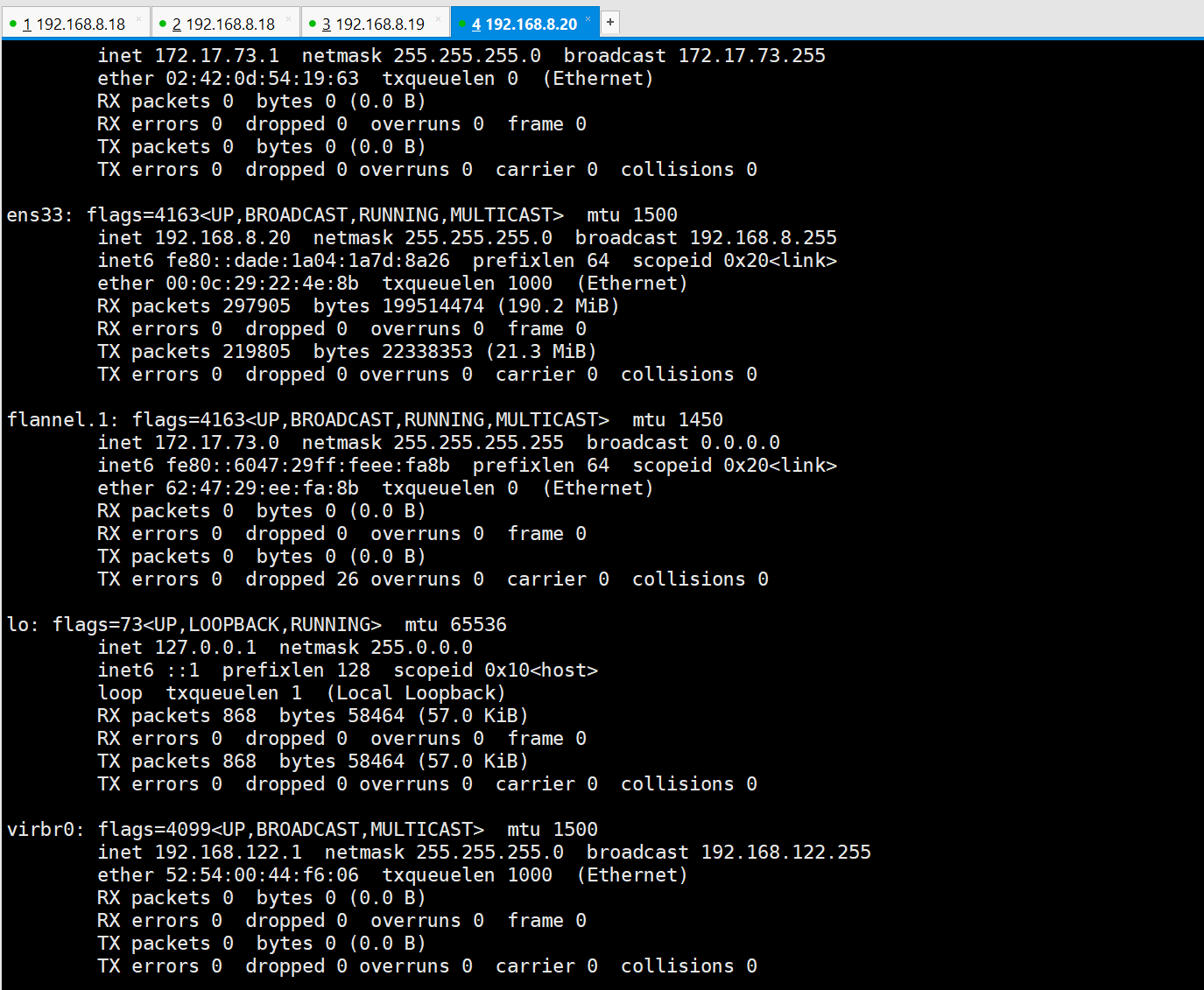This screenshot has width=1204, height=990.
Task: Close session tab 4 192.168.8.20
Action: (588, 18)
